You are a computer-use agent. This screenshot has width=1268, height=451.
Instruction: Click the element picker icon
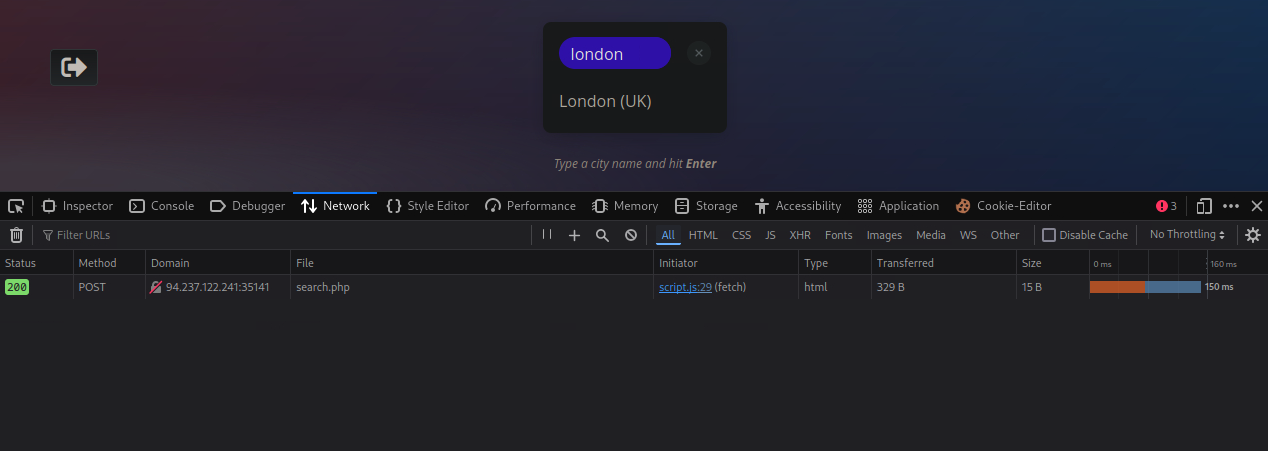pos(16,206)
